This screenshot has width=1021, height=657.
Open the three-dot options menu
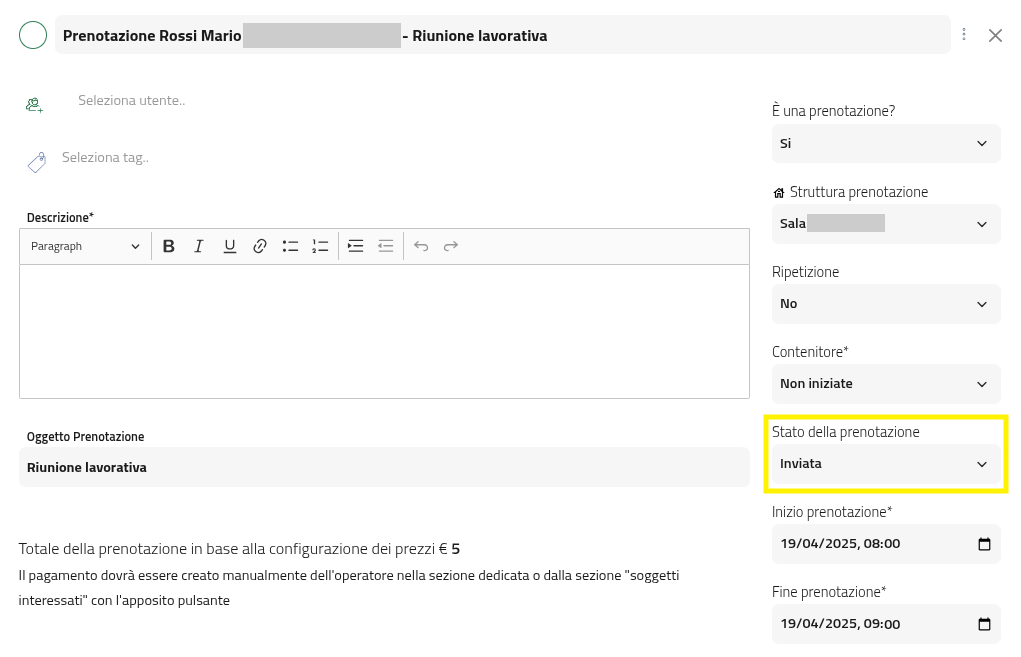pyautogui.click(x=964, y=35)
